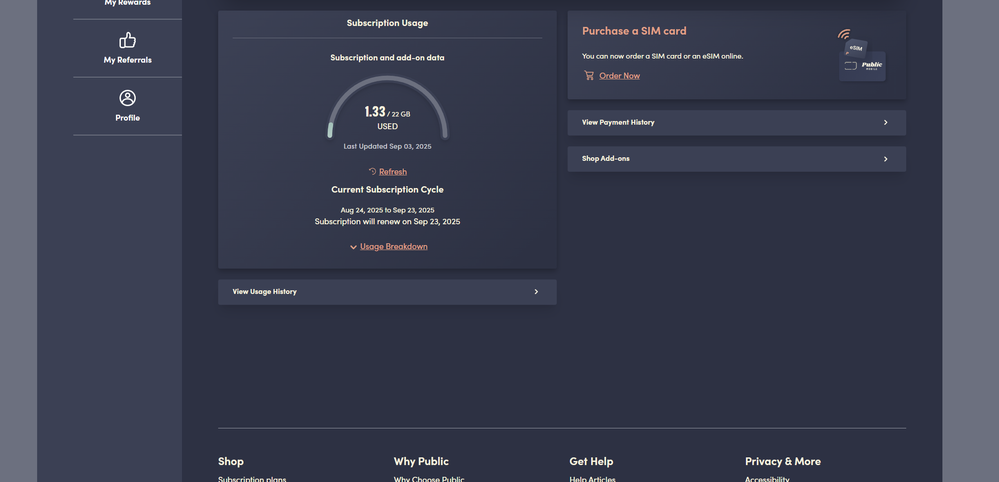Click the circular refresh arrow icon
Image resolution: width=999 pixels, height=482 pixels.
[x=372, y=172]
